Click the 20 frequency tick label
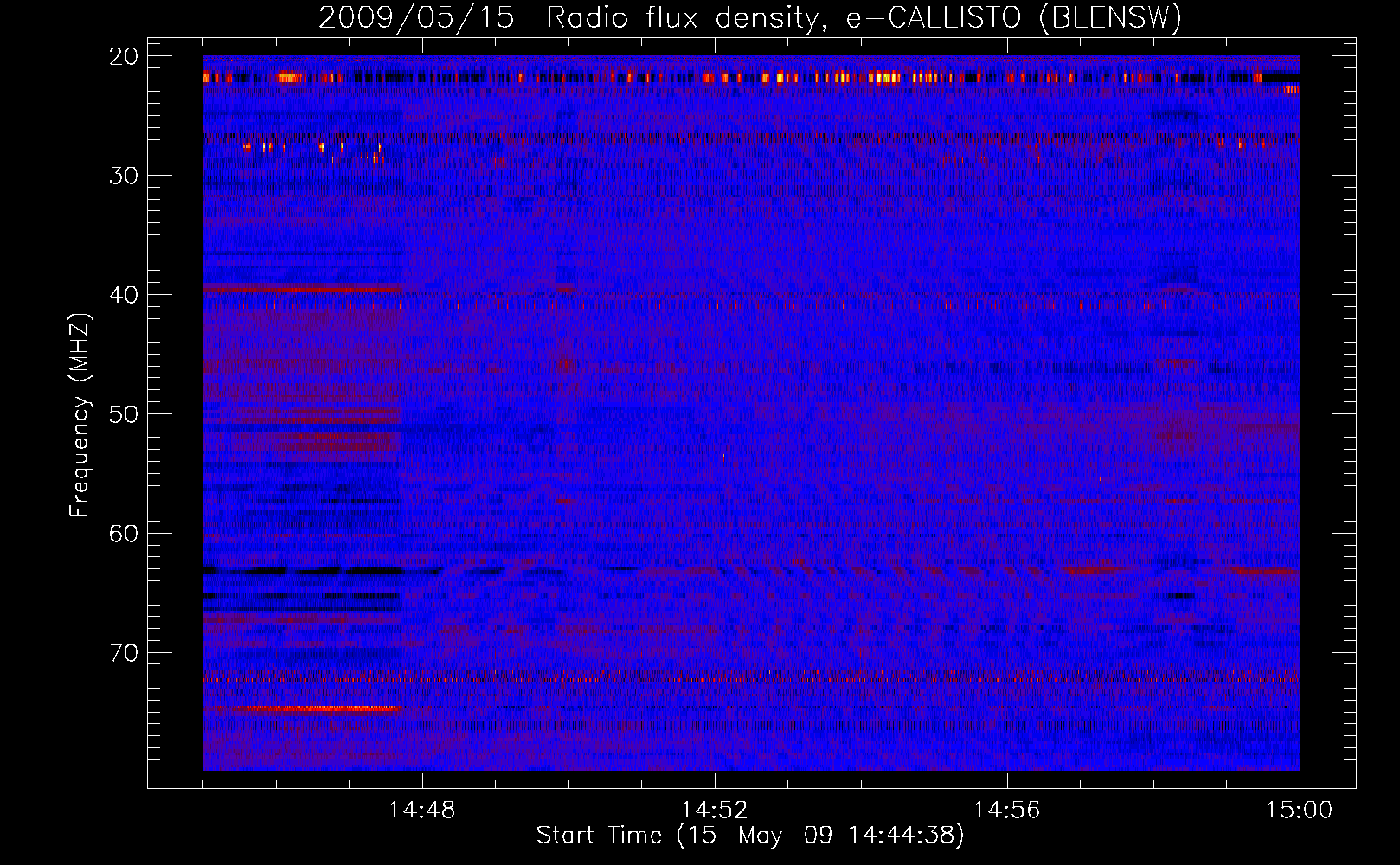This screenshot has height=865, width=1400. 125,56
